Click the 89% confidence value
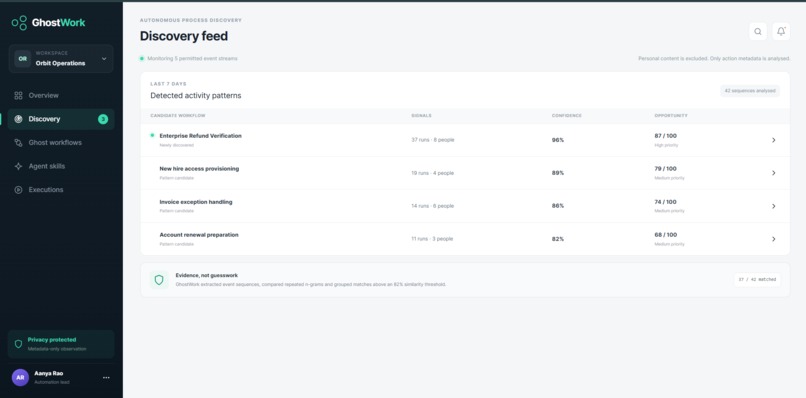 pos(558,173)
